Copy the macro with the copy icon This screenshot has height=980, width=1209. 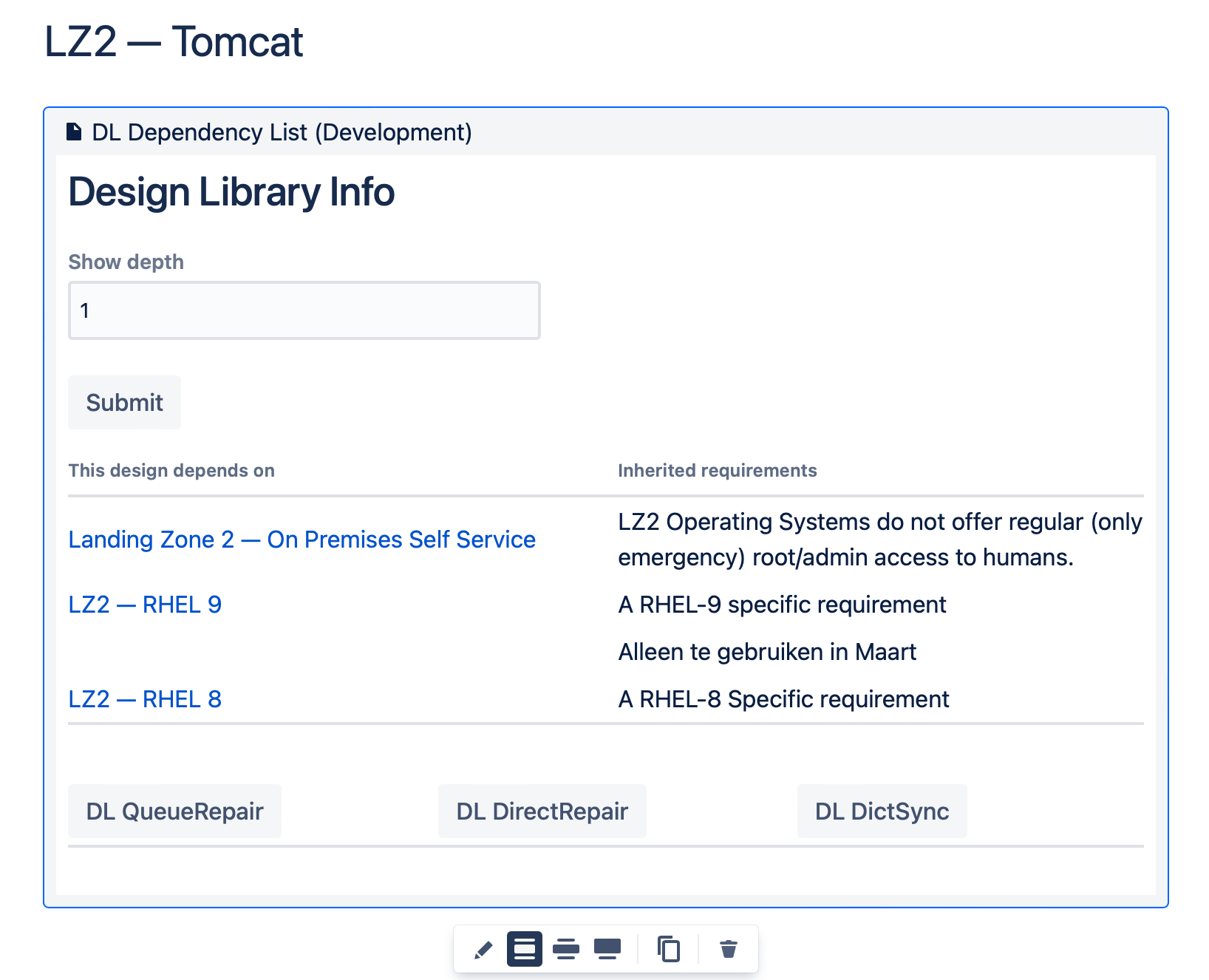669,950
